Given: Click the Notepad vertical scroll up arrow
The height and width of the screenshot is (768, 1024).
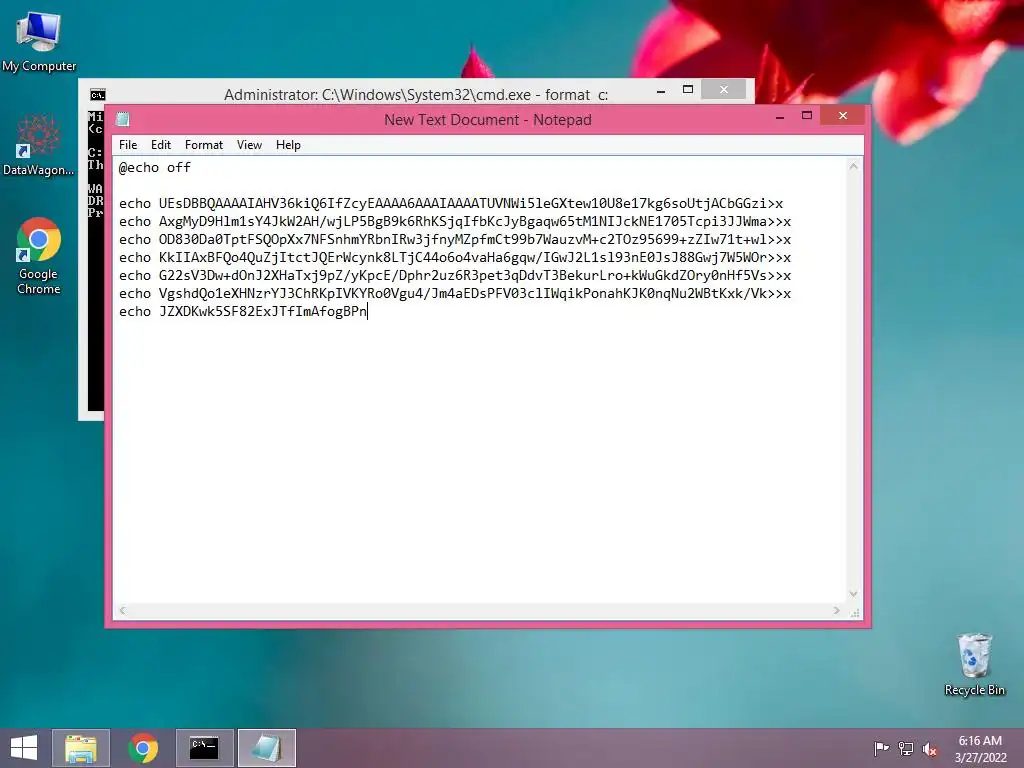Looking at the screenshot, I should pos(854,167).
